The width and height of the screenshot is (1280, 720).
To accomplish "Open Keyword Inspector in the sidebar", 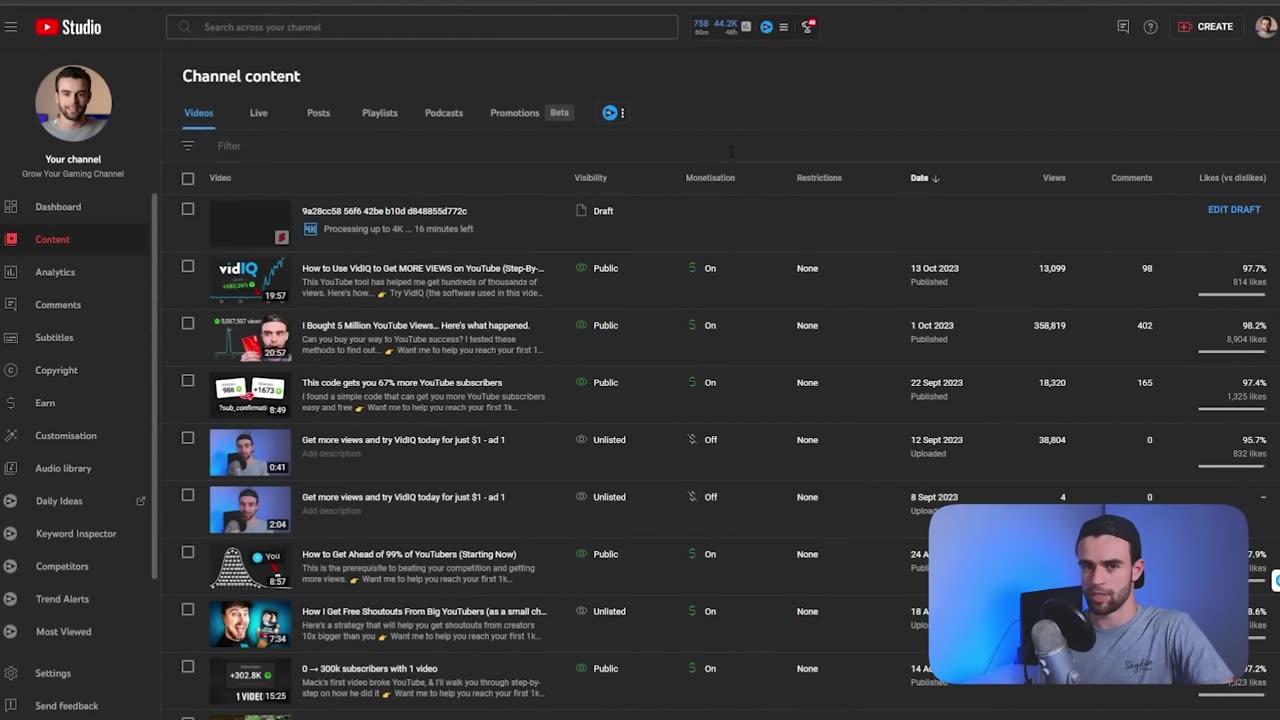I will [x=77, y=534].
